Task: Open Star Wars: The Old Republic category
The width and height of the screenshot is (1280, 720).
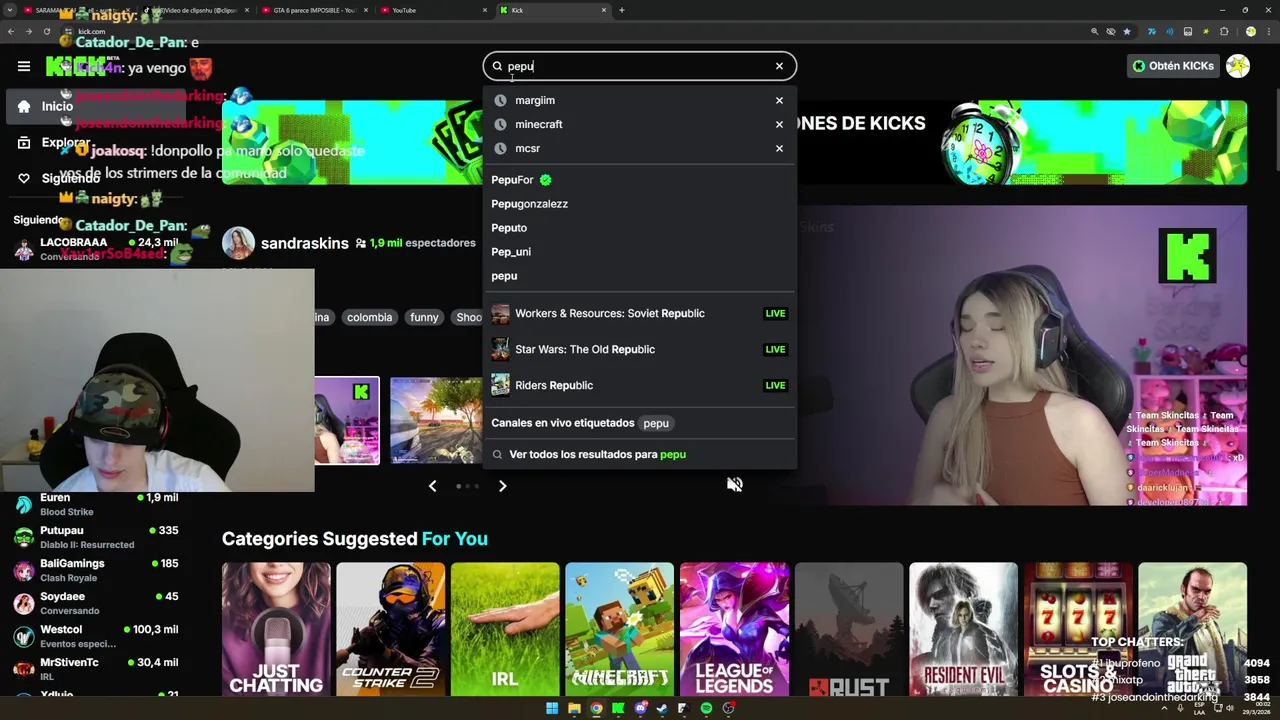Action: (640, 349)
